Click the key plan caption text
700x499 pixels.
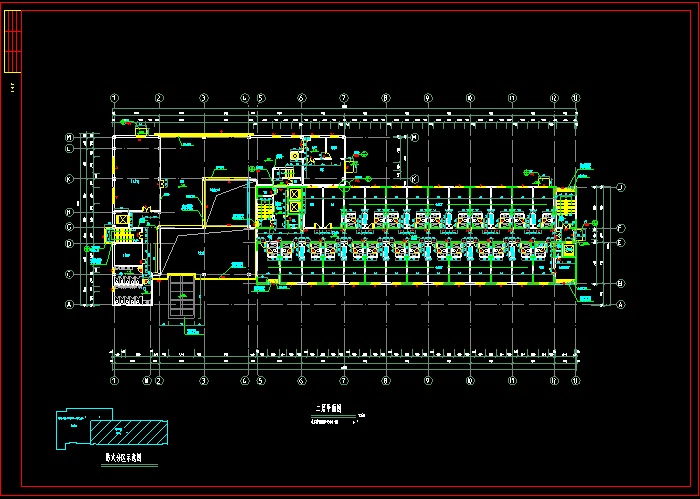123,456
